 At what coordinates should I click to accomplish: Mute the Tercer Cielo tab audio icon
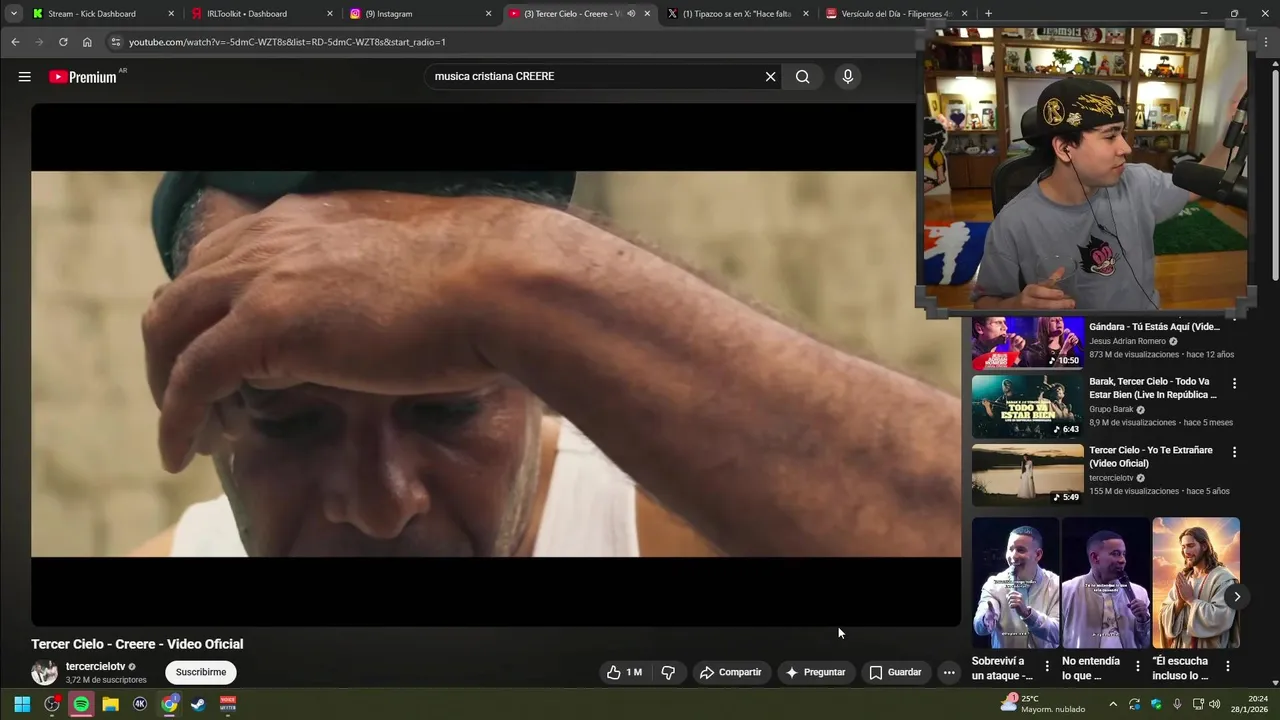(x=631, y=14)
